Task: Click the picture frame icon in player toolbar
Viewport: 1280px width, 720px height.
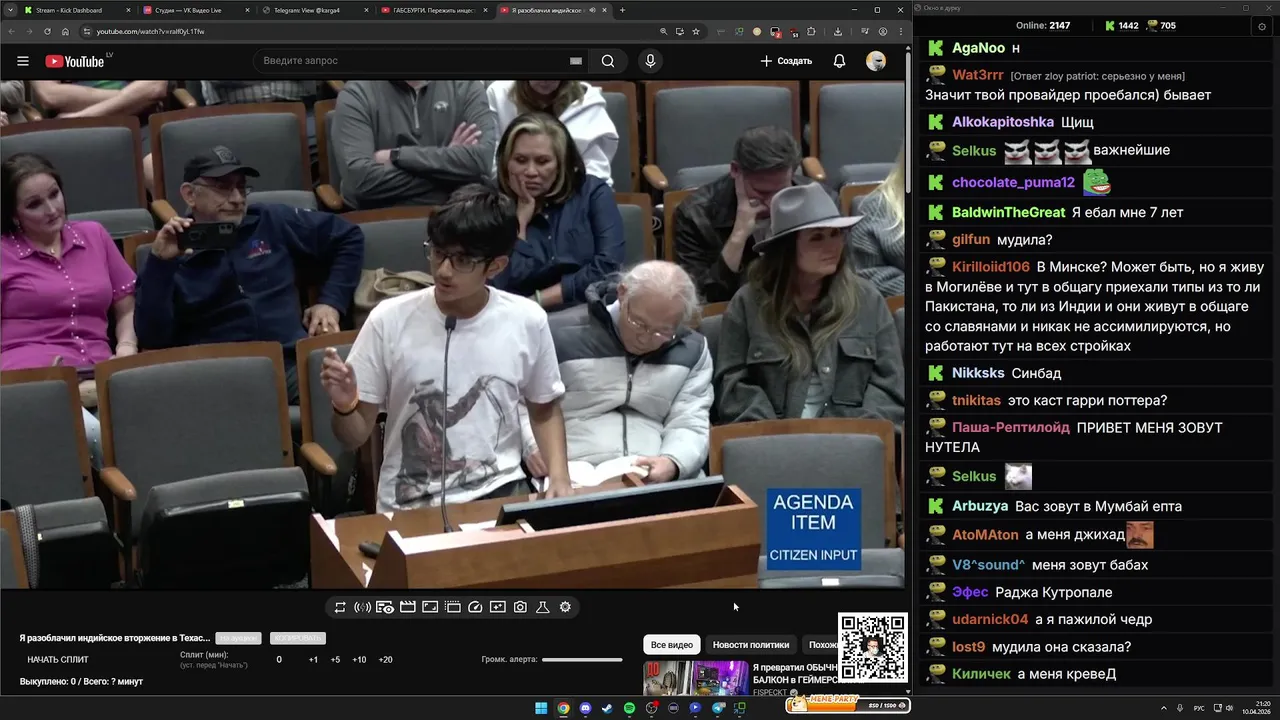Action: pyautogui.click(x=430, y=607)
